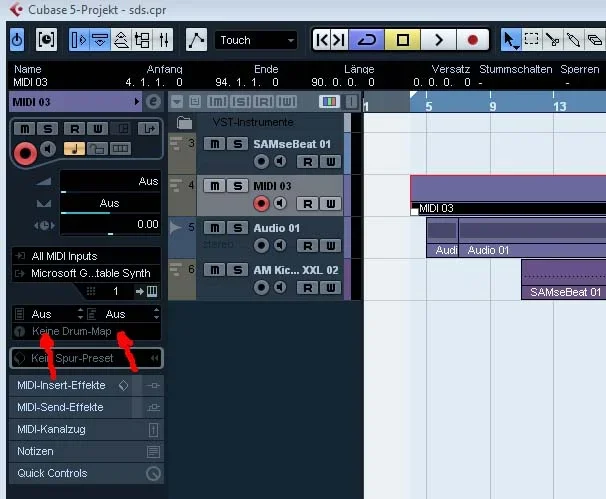Viewport: 606px width, 499px height.
Task: Select the Erase tool
Action: (594, 39)
